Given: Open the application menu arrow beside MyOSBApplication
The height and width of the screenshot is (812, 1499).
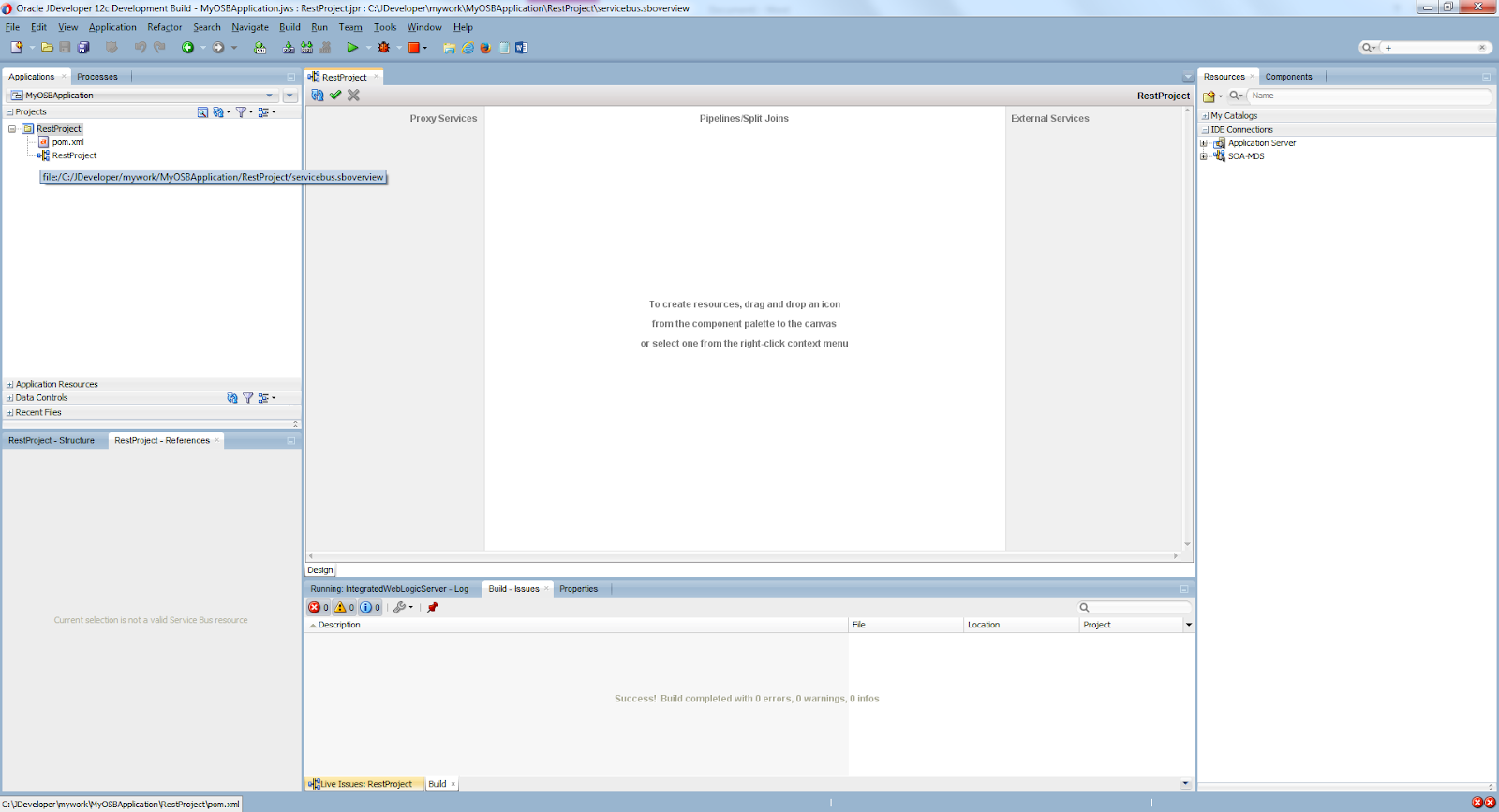Looking at the screenshot, I should [289, 96].
